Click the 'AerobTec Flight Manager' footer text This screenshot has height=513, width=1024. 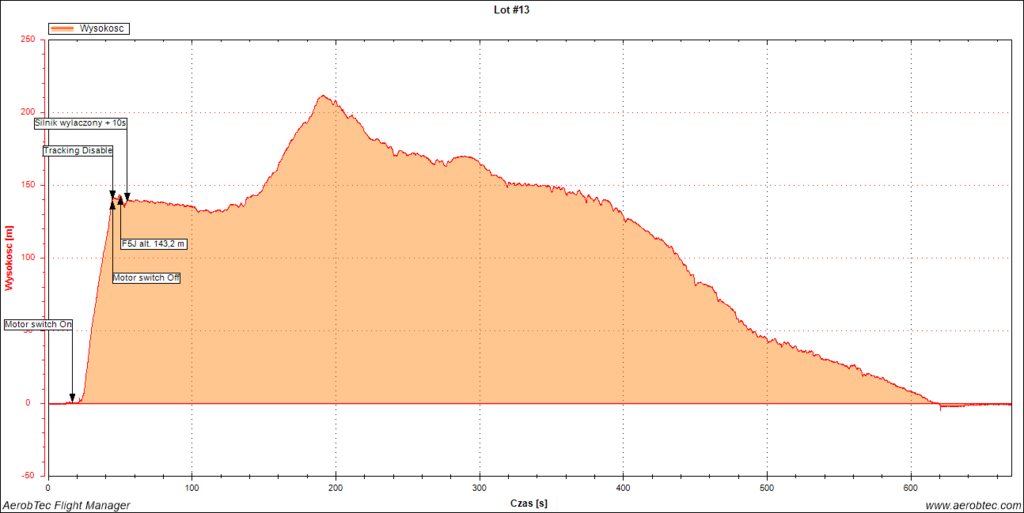[66, 505]
